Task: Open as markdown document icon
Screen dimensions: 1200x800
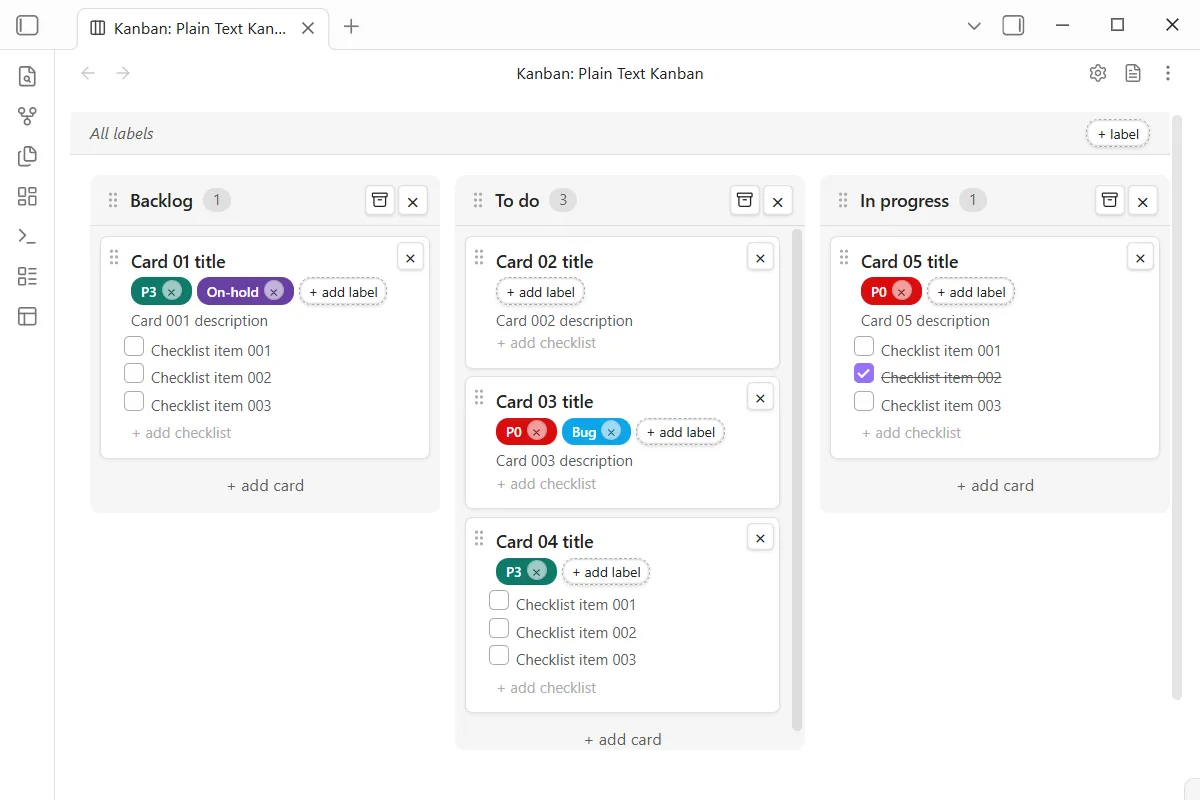Action: tap(1133, 73)
